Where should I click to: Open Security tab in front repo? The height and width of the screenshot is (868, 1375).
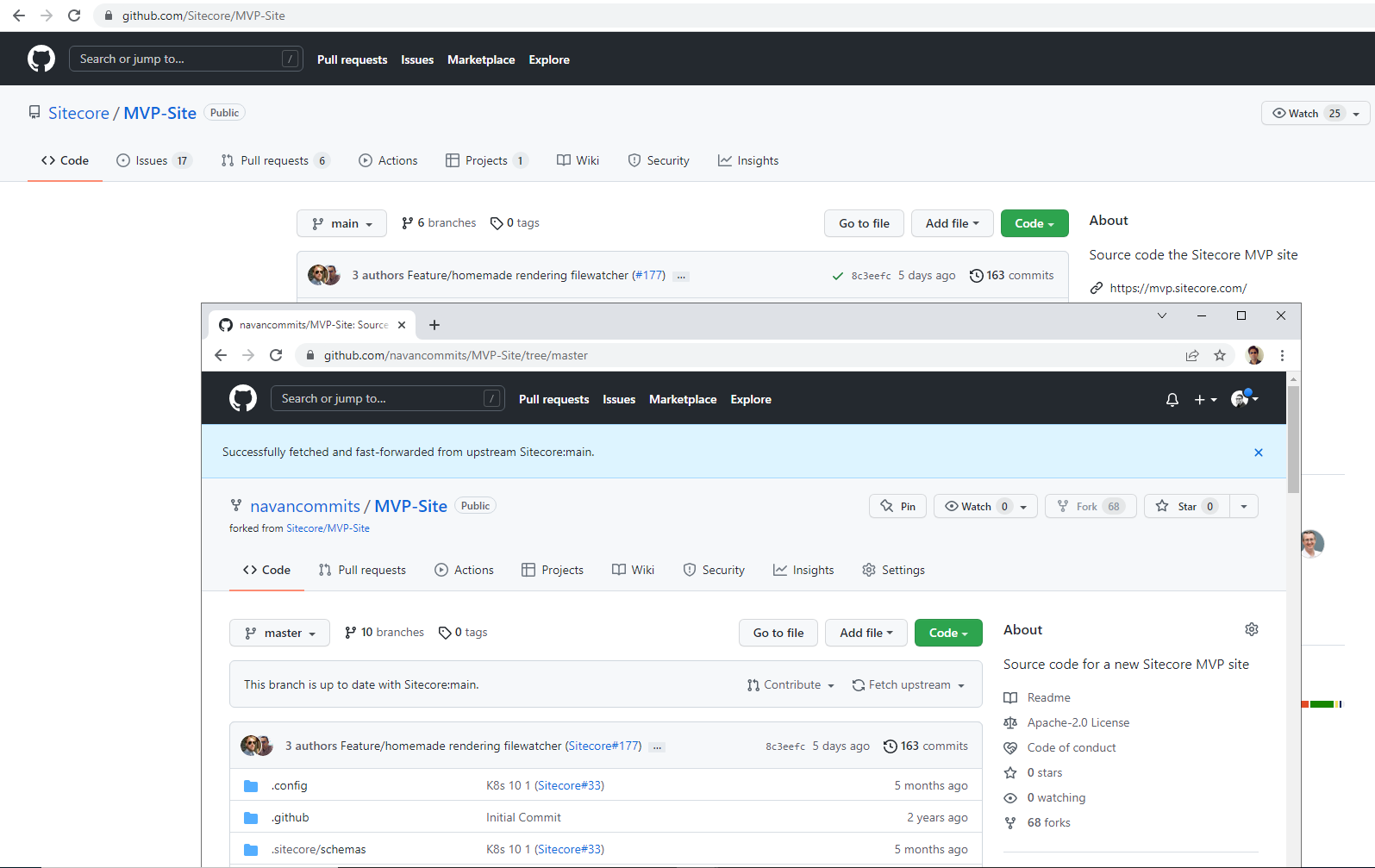tap(714, 570)
